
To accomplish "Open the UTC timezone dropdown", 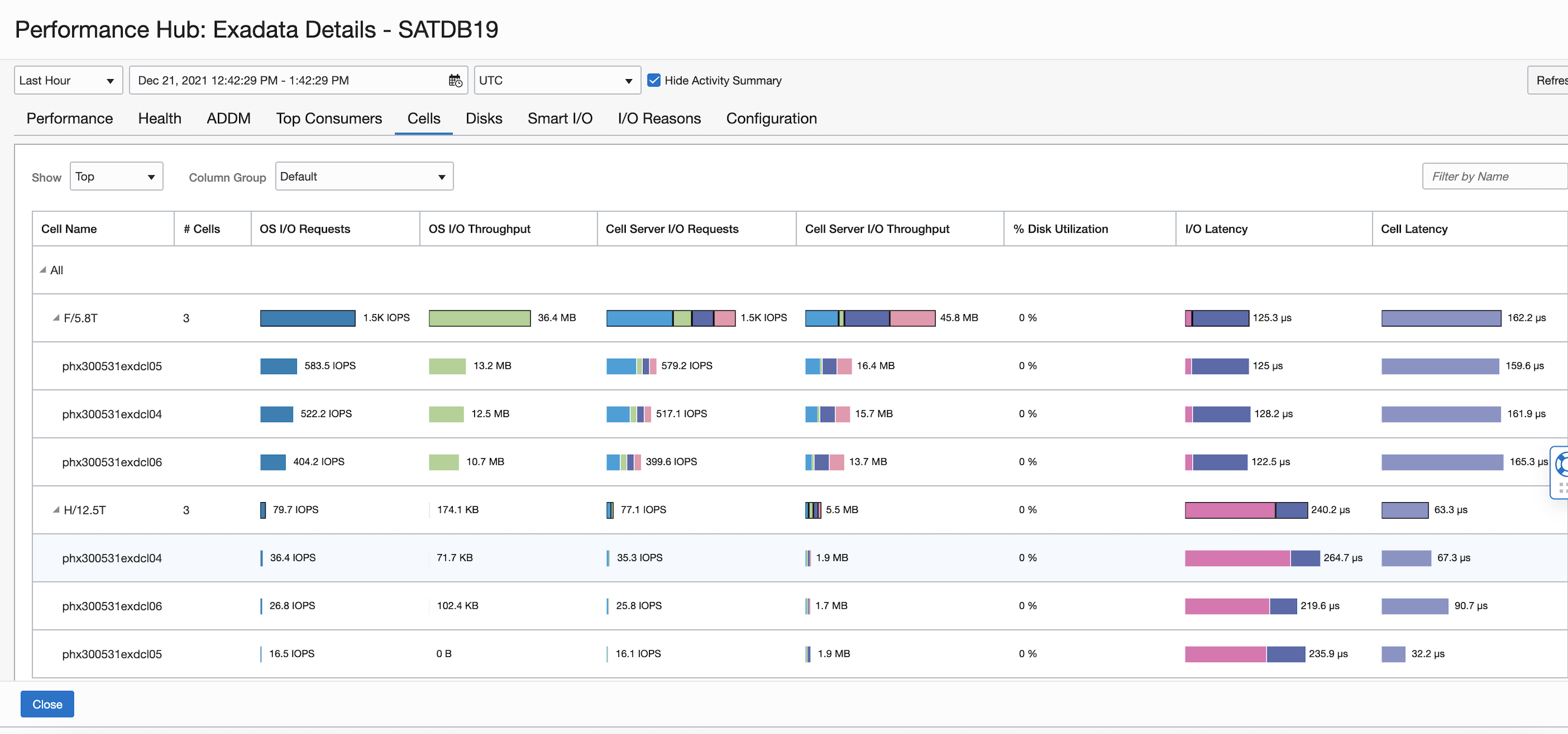I will 556,80.
